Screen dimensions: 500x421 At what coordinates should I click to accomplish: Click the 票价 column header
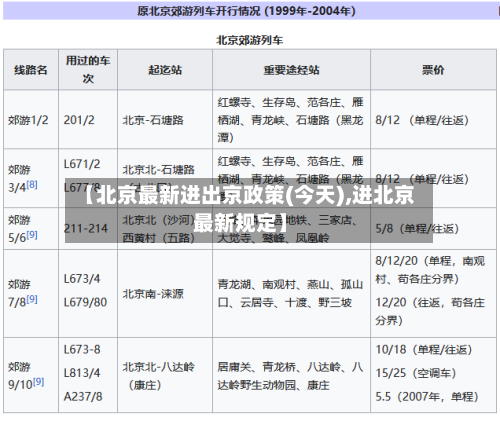(x=433, y=70)
